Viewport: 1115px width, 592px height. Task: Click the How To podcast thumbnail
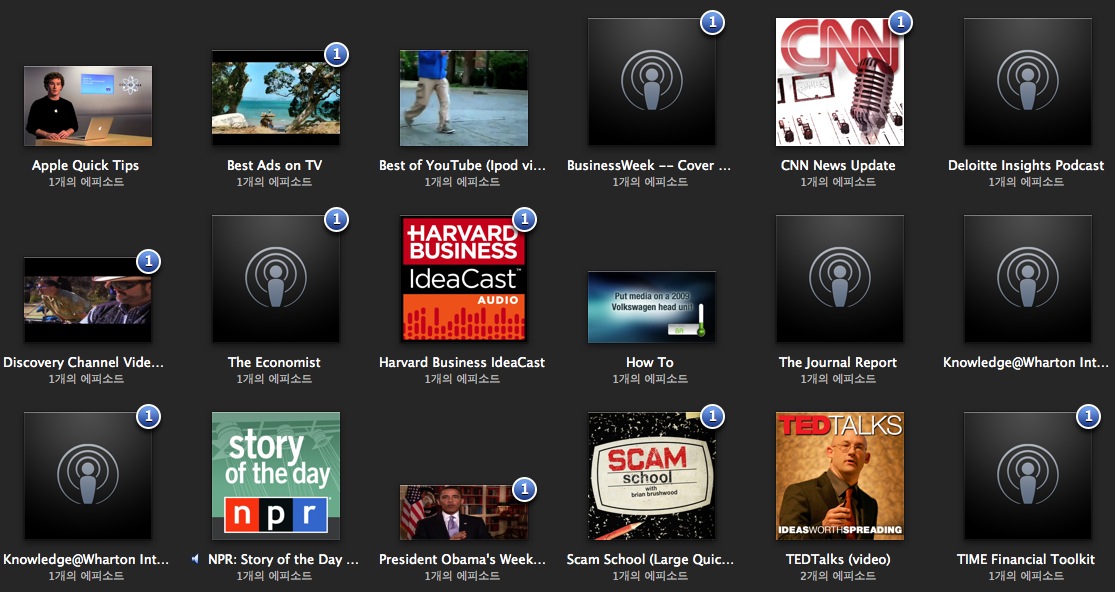(651, 307)
